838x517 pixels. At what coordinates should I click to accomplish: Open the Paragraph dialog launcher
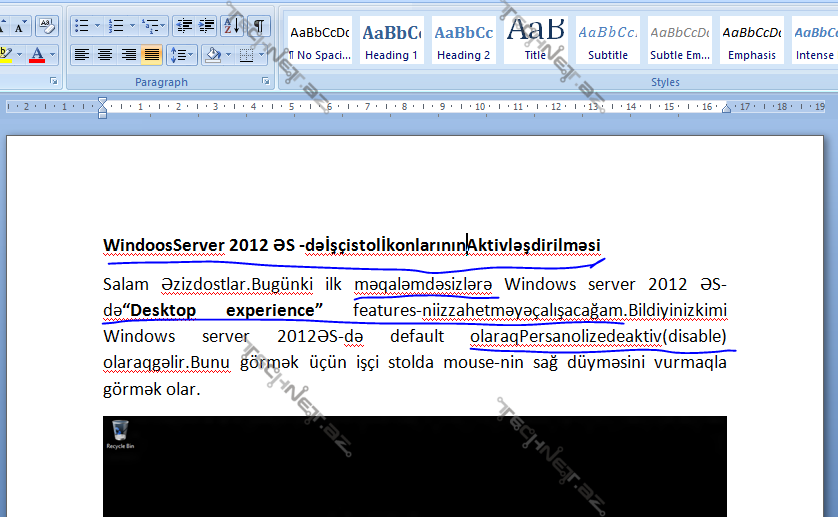tap(266, 81)
